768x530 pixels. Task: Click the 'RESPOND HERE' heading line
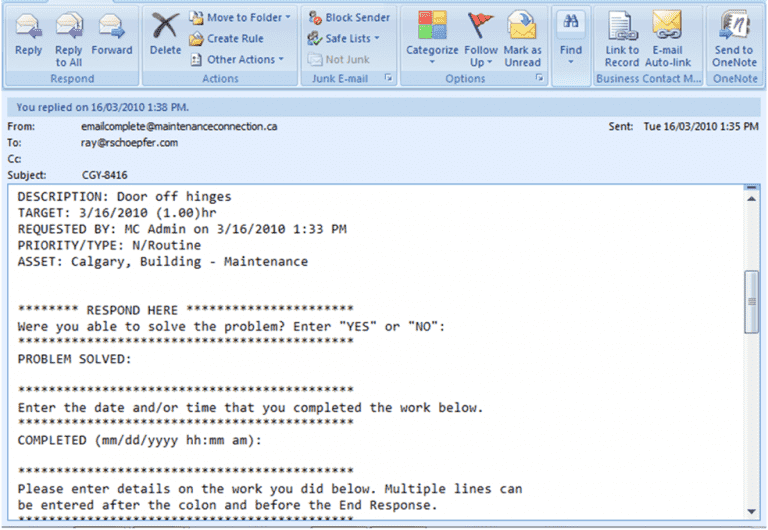pyautogui.click(x=185, y=310)
